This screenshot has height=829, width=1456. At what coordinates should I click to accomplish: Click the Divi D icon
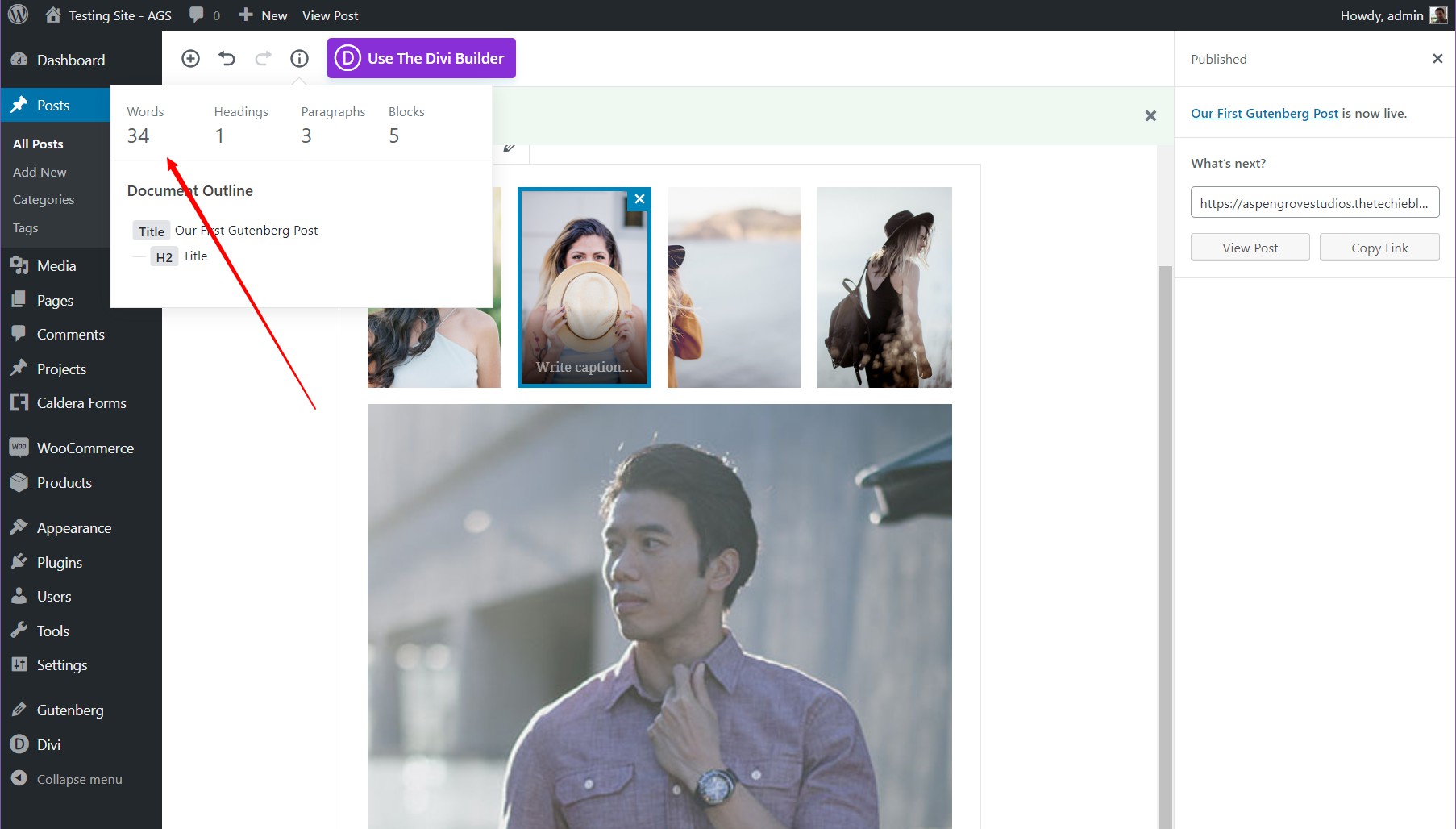19,744
